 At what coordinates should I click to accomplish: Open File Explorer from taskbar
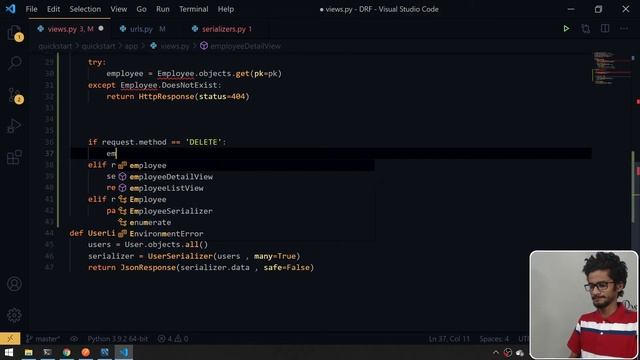click(x=29, y=352)
